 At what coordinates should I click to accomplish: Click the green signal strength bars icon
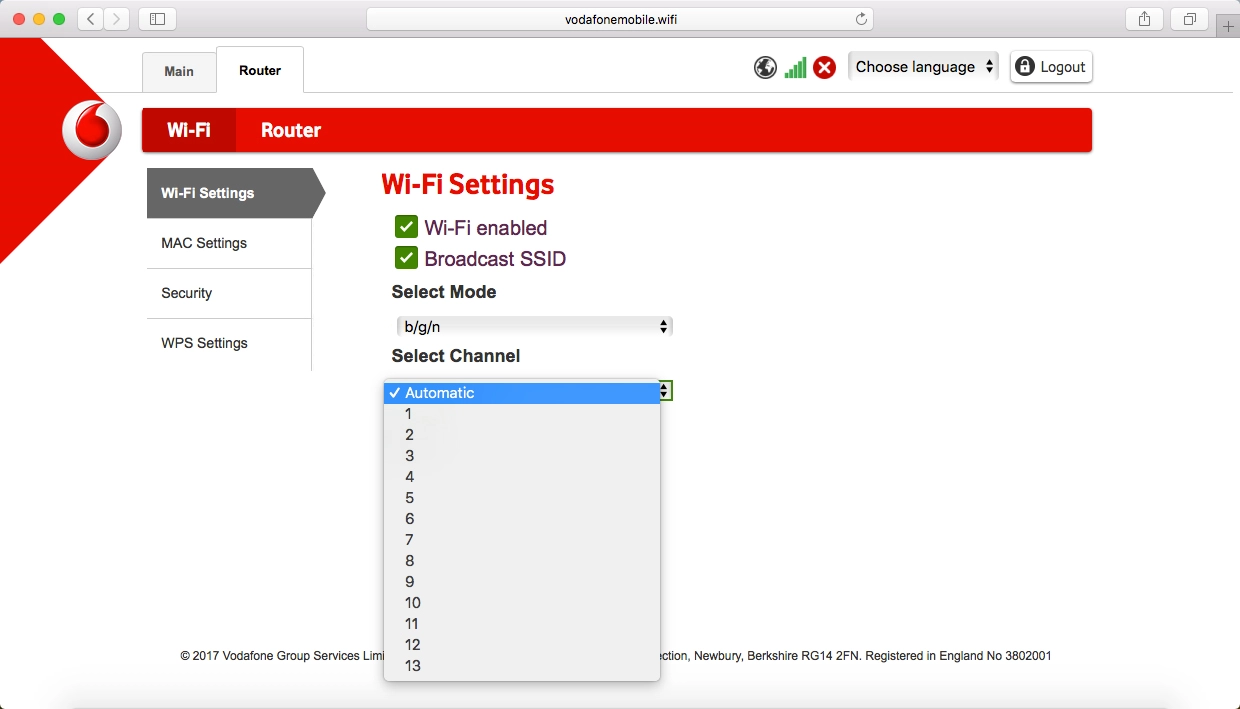point(795,67)
